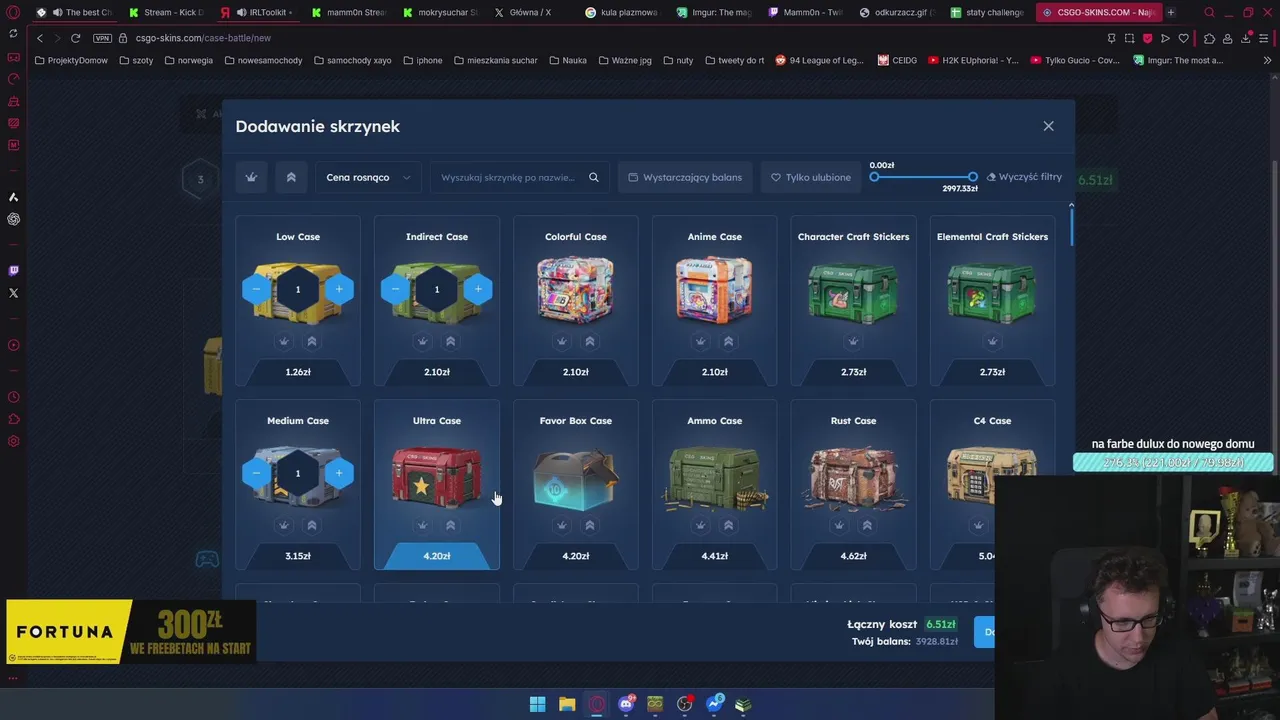
Task: Open the CEIDG bookmark
Action: (897, 60)
